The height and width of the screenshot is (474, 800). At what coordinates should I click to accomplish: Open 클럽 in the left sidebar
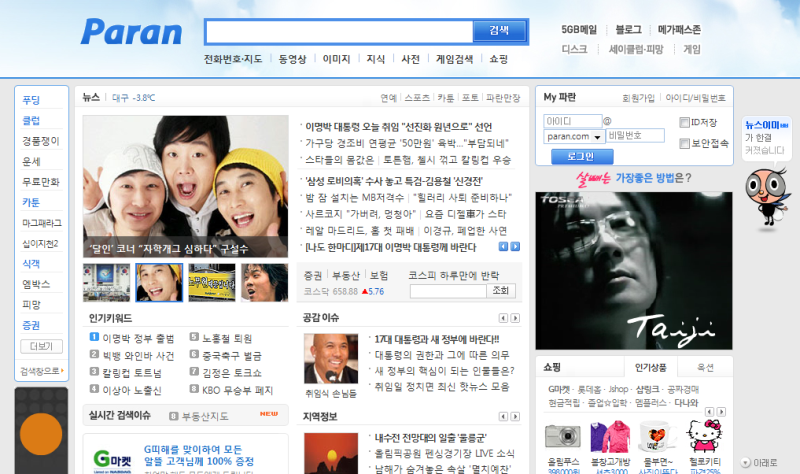[31, 120]
